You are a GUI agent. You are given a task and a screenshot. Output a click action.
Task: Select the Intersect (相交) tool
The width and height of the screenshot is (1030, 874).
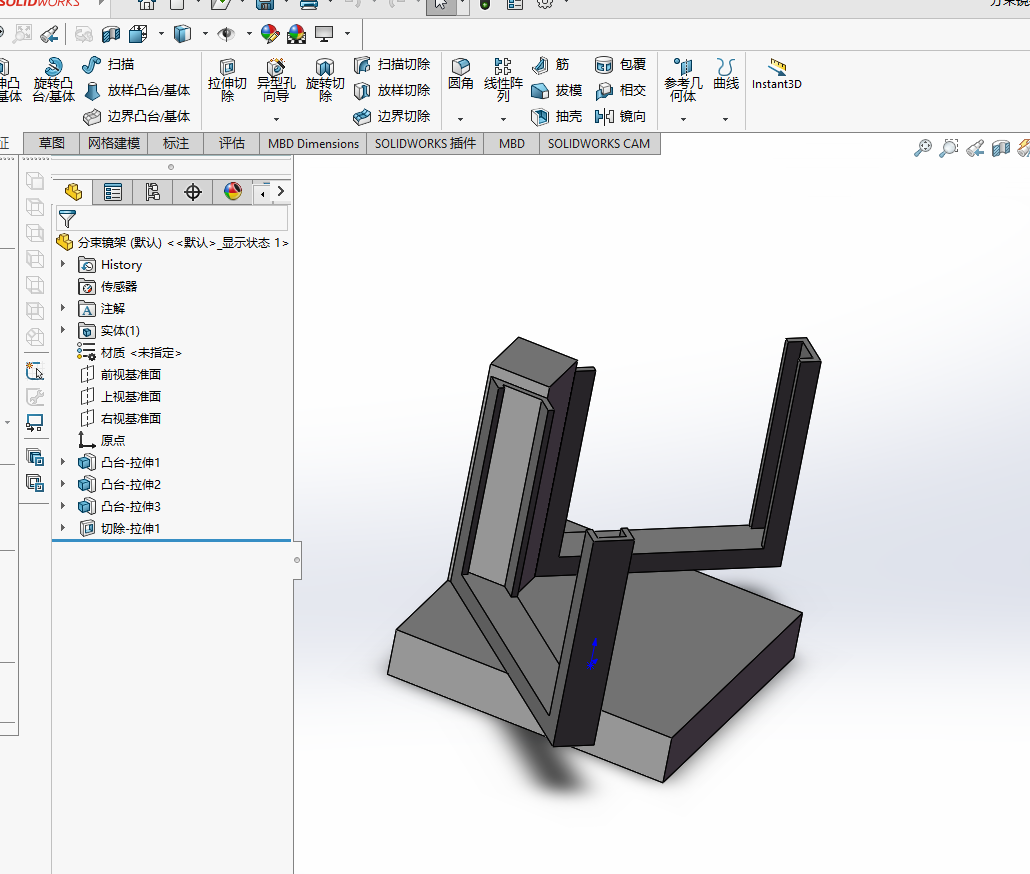coord(621,91)
